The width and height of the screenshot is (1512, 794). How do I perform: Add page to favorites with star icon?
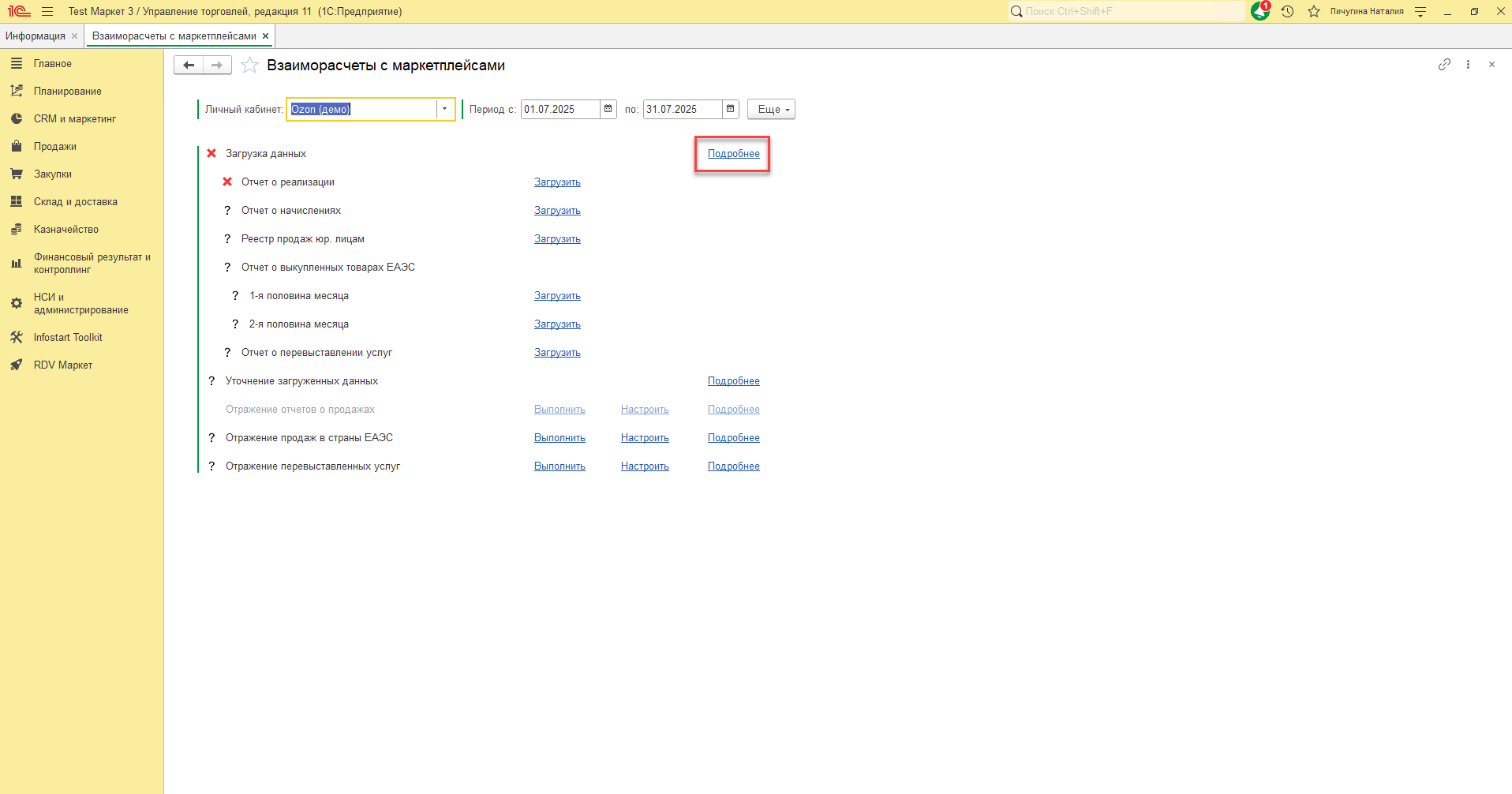(x=249, y=66)
